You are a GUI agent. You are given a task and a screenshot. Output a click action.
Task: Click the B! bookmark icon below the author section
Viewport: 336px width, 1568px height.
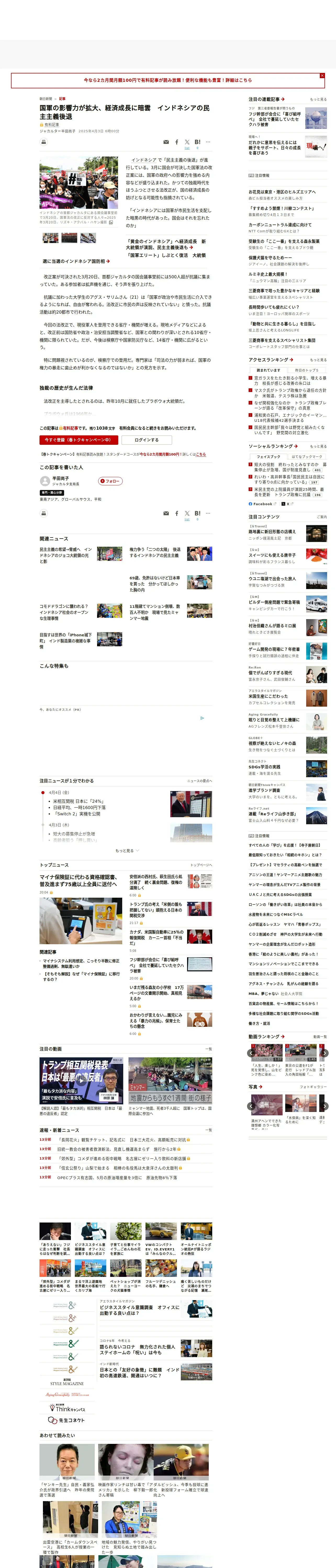[198, 513]
